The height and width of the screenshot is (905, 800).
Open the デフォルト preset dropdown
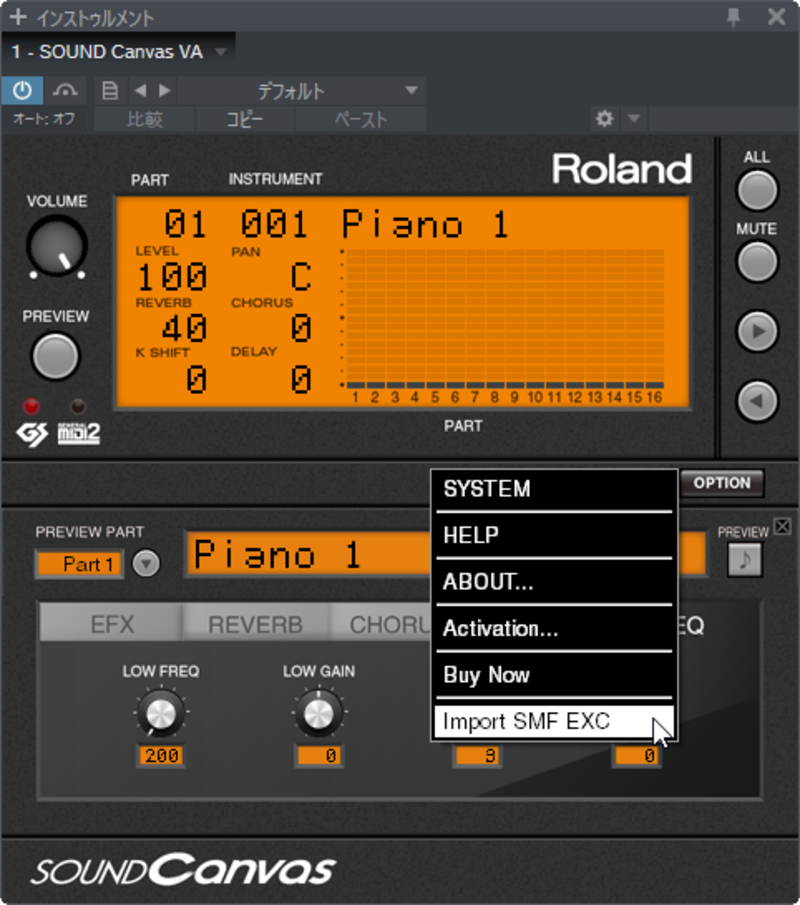pos(302,91)
